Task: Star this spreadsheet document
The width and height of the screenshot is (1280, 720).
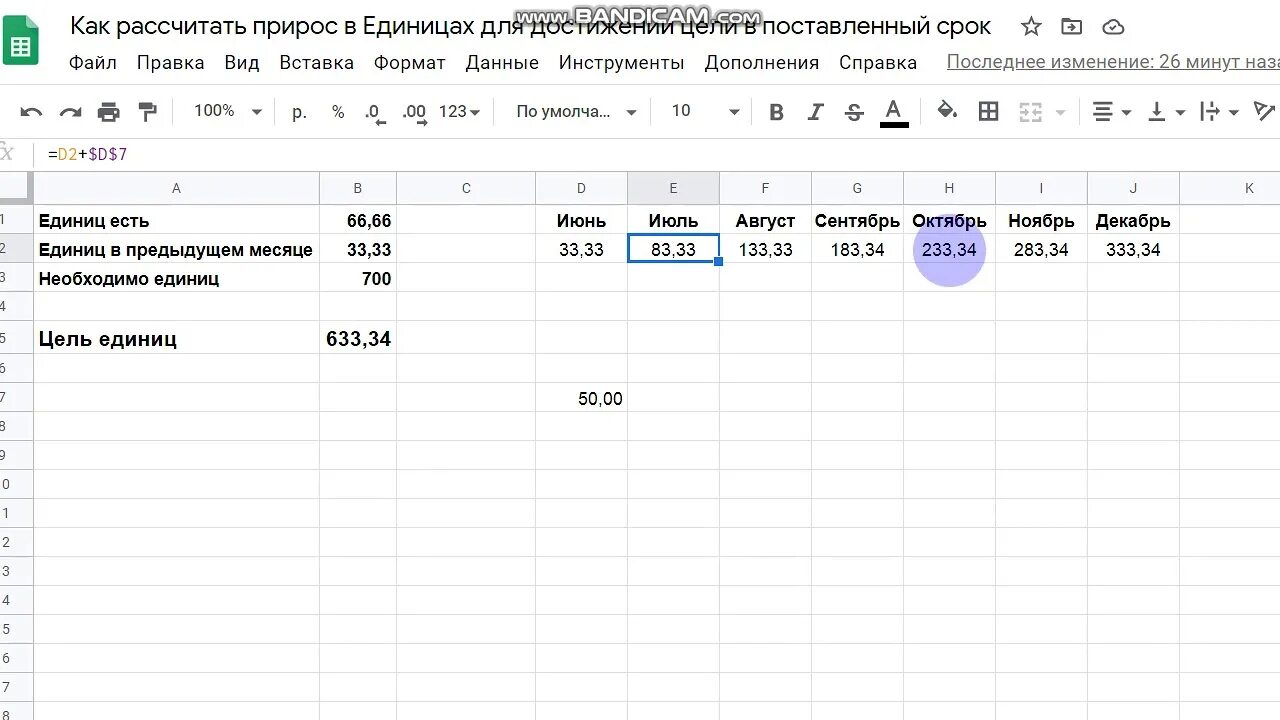Action: click(1031, 27)
